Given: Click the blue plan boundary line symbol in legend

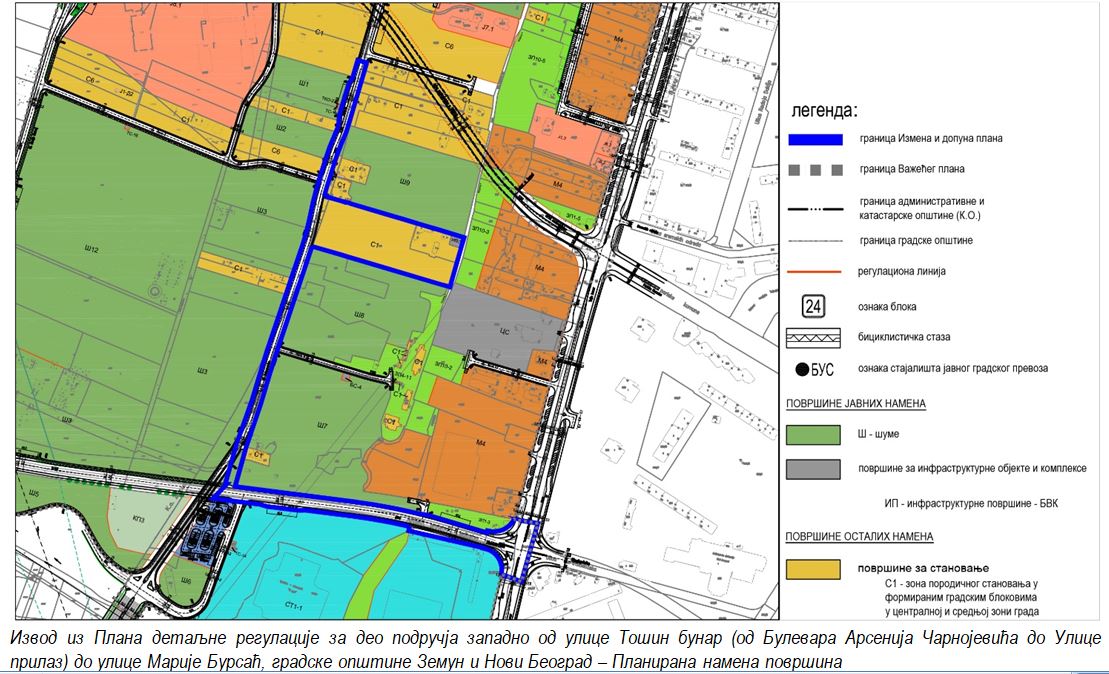Looking at the screenshot, I should pyautogui.click(x=813, y=139).
